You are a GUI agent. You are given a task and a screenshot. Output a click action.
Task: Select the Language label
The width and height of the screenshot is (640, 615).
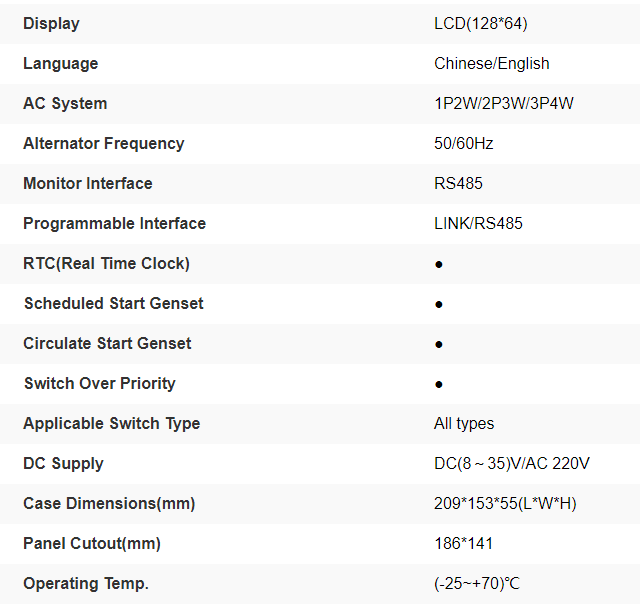[x=61, y=63]
